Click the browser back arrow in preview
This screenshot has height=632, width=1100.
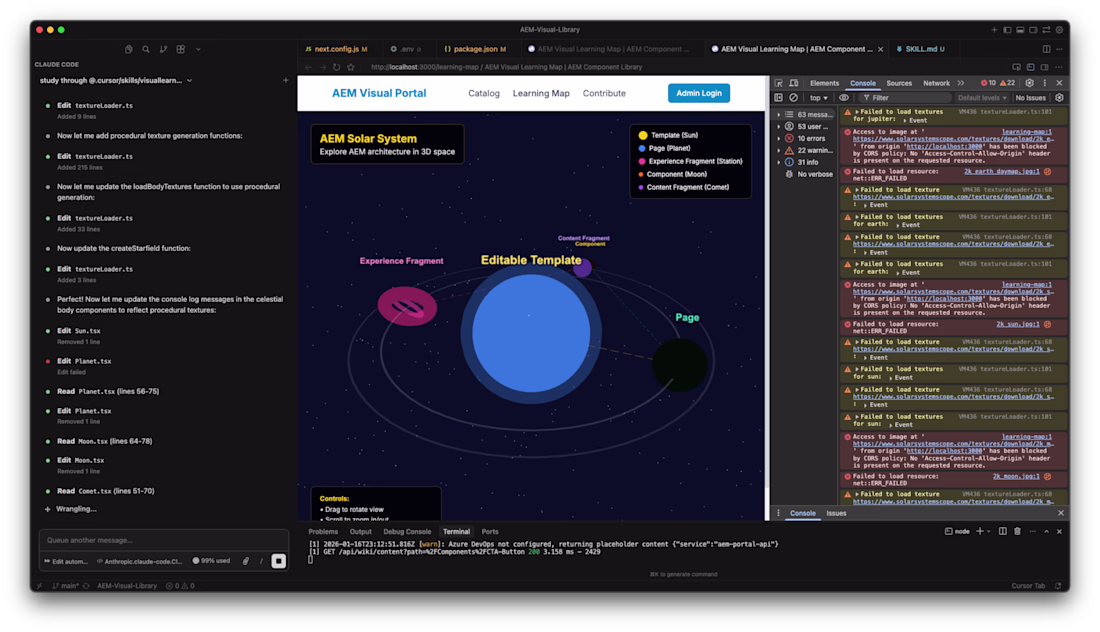308,67
